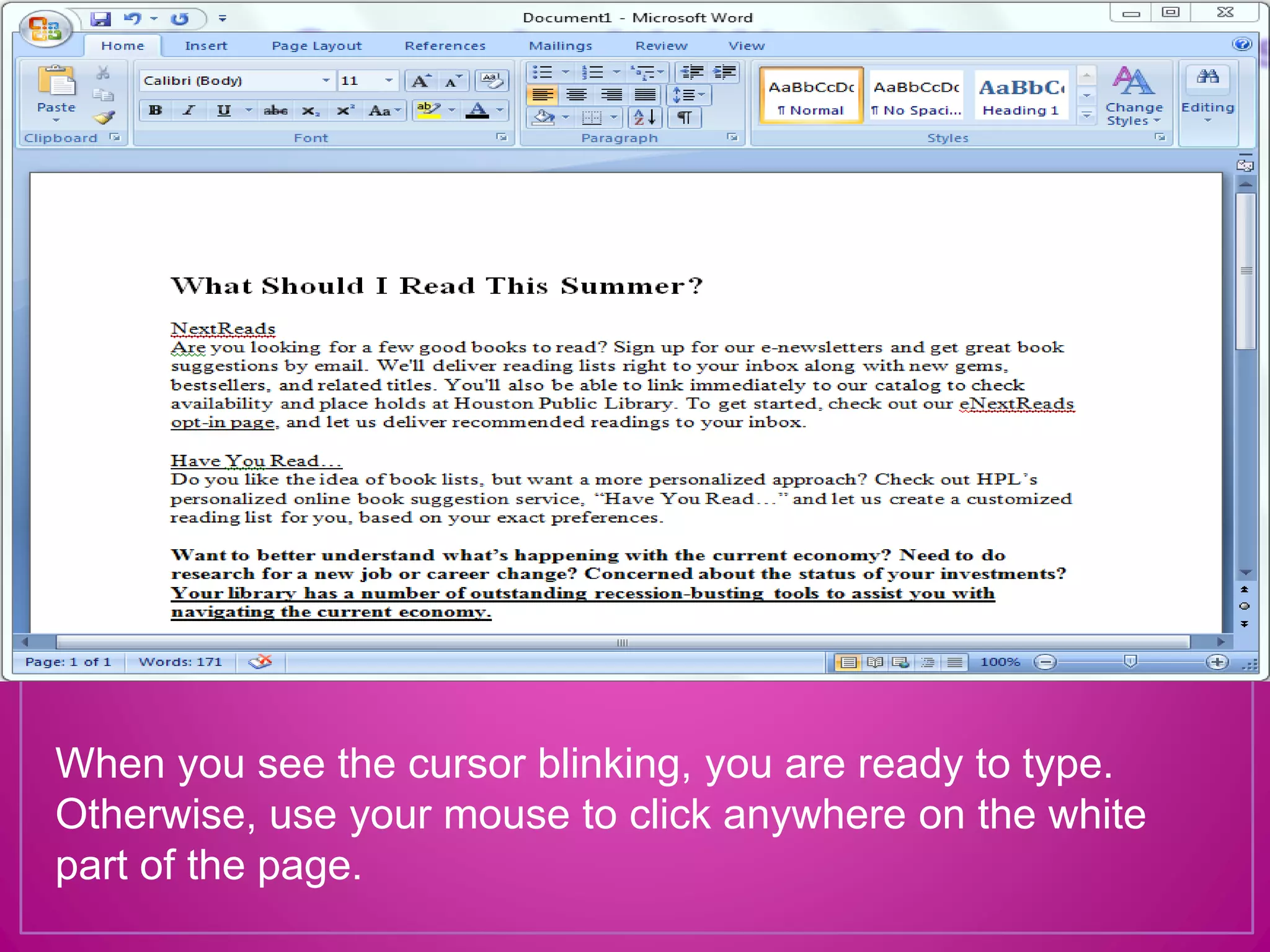
Task: Toggle Bold formatting
Action: [x=155, y=111]
